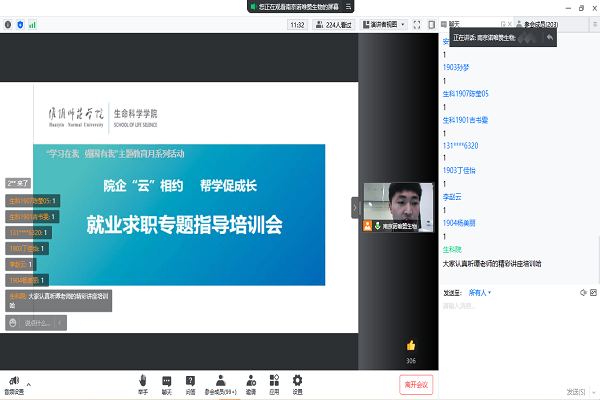
Task: Click the leave meeting (离开会议) button
Action: pos(415,384)
